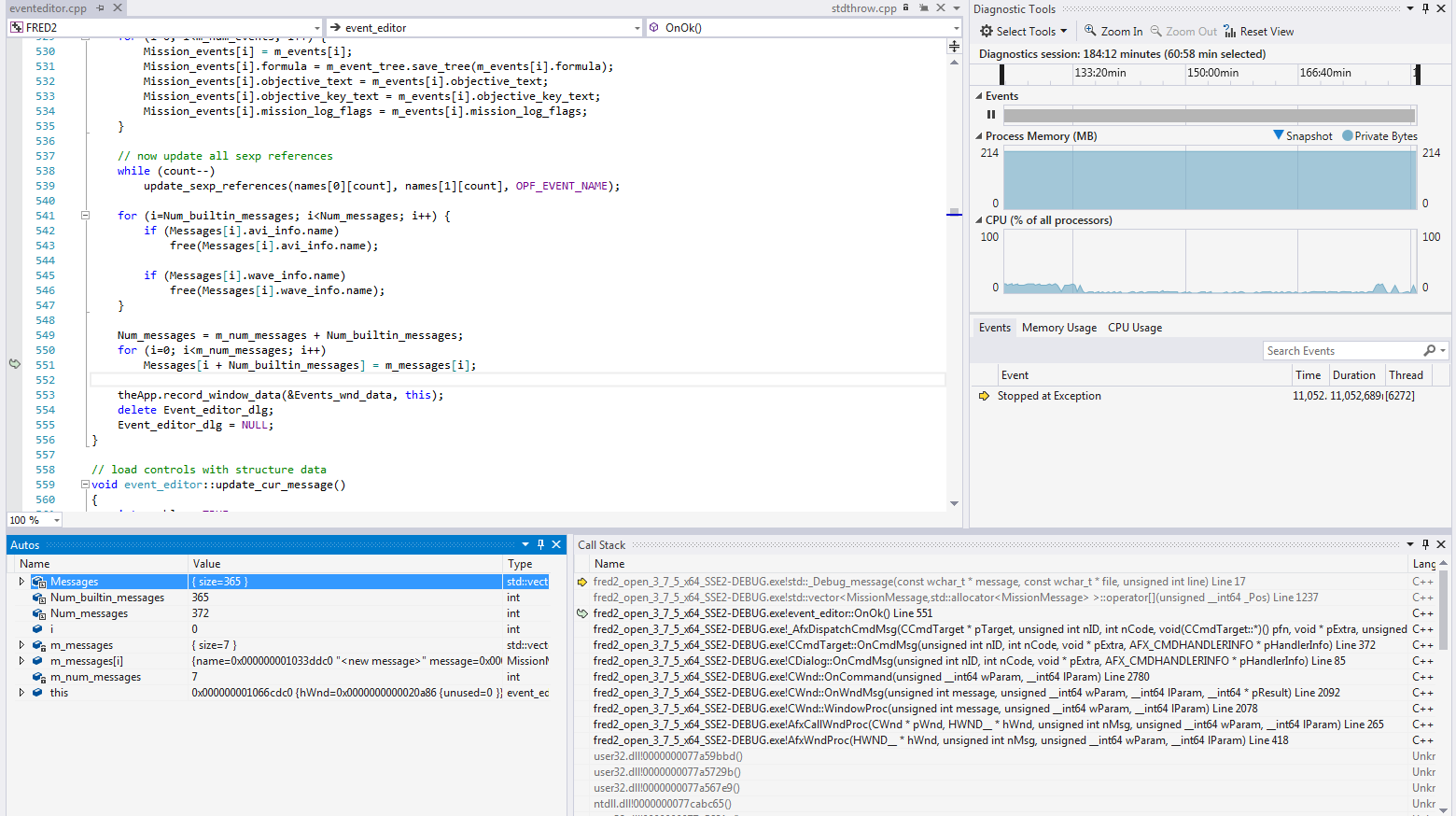
Task: Collapse the Process Memory (MB) graph section
Action: pyautogui.click(x=979, y=136)
